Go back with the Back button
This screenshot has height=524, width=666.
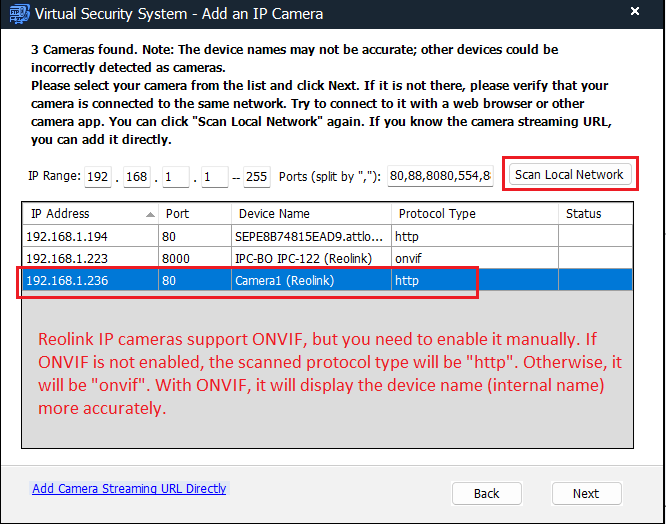coord(487,493)
